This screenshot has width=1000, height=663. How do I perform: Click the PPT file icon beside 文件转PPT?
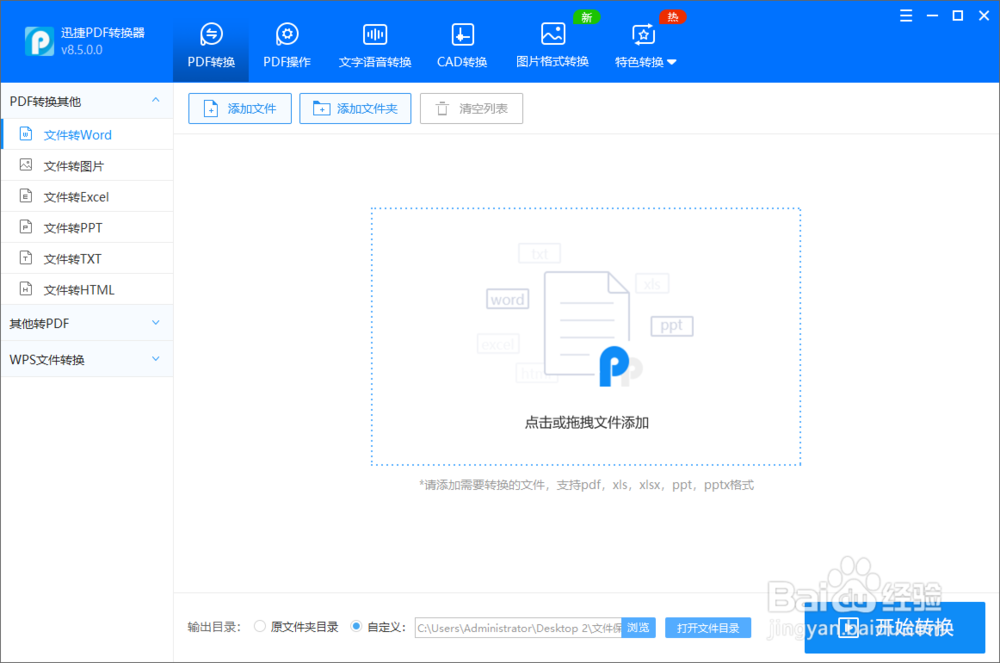pos(26,226)
